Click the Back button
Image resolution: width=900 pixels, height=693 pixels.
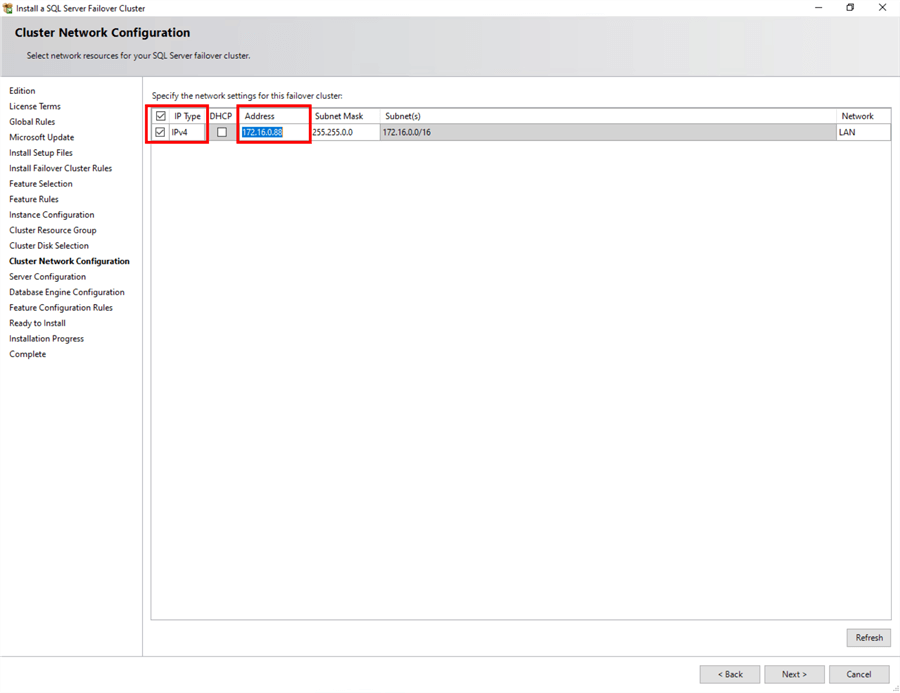[x=730, y=674]
